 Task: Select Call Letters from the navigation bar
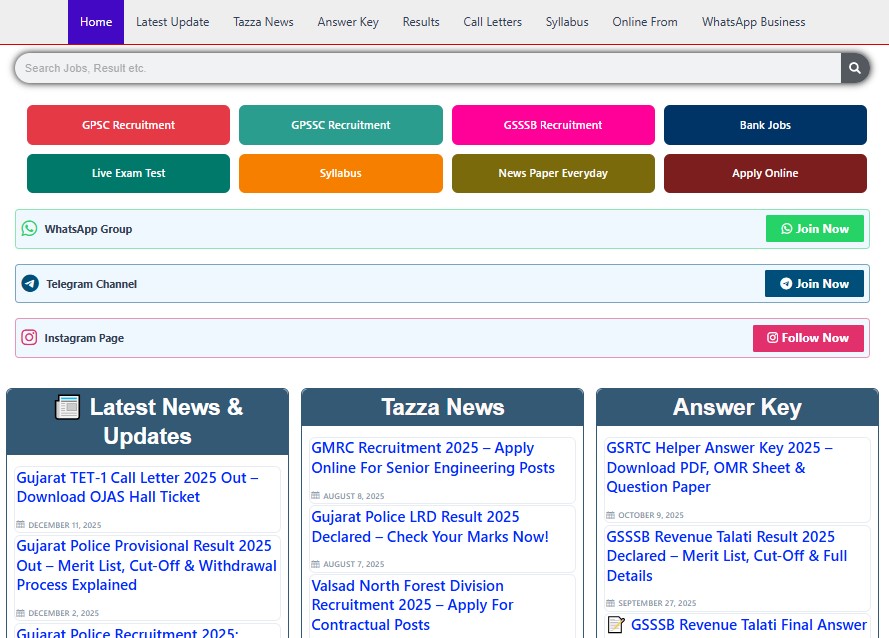(492, 22)
